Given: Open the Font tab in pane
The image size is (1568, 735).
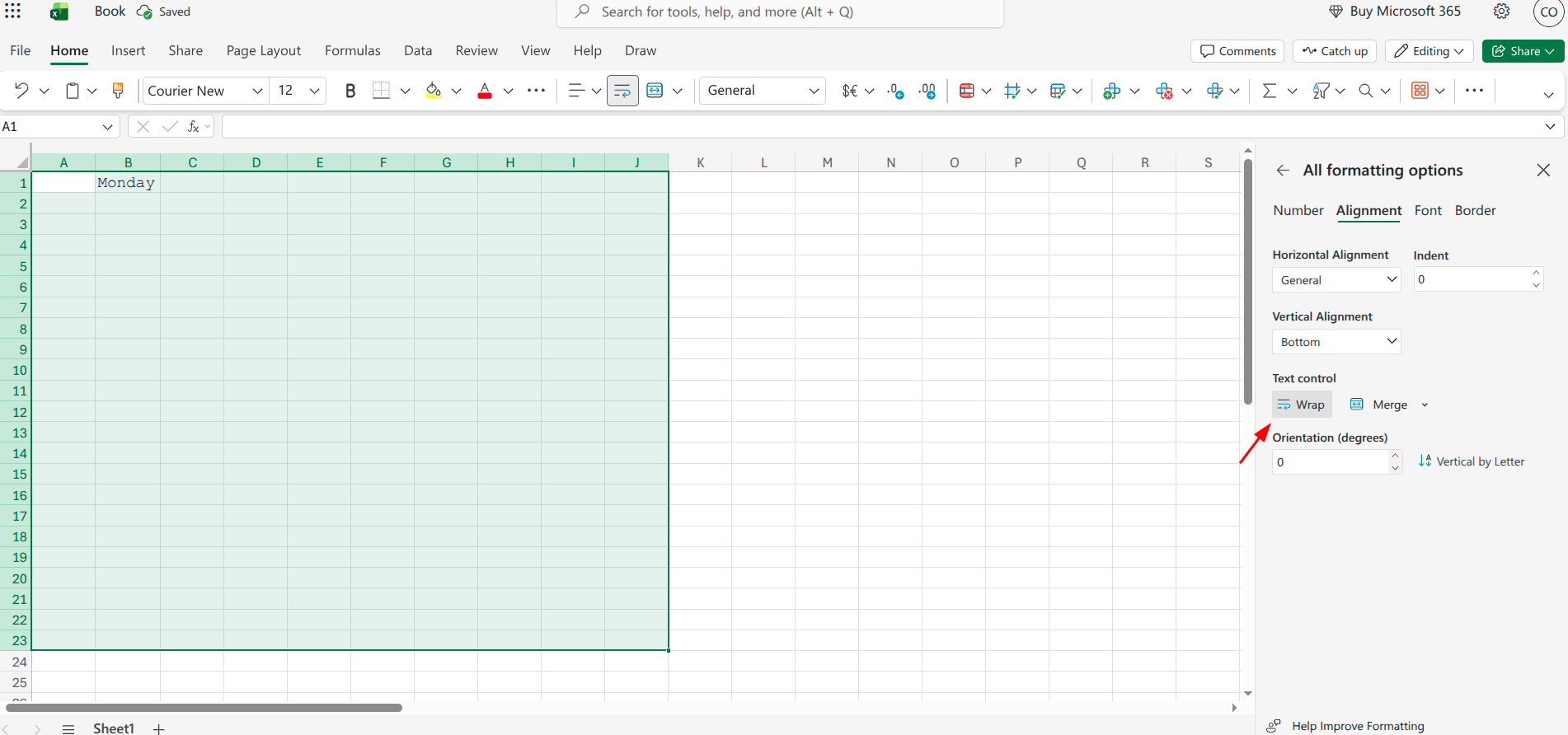Looking at the screenshot, I should click(1428, 210).
